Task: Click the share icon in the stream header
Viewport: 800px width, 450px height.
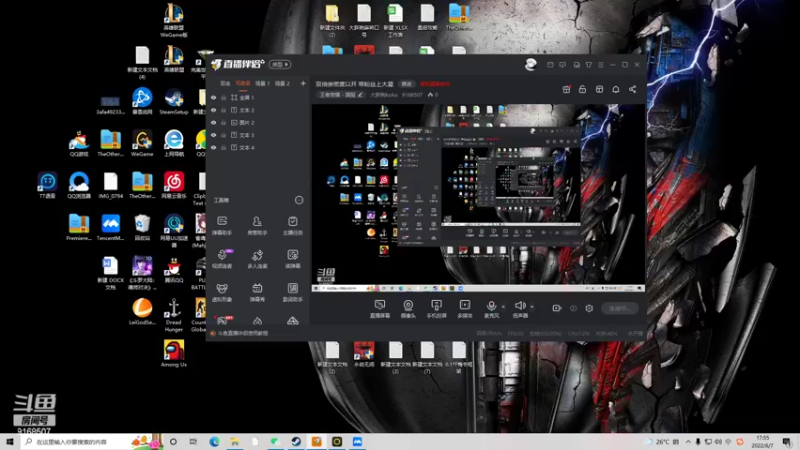Action: [x=632, y=89]
